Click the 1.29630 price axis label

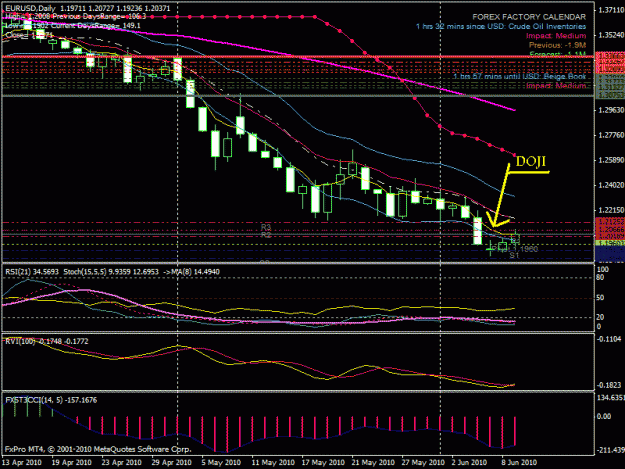point(611,110)
